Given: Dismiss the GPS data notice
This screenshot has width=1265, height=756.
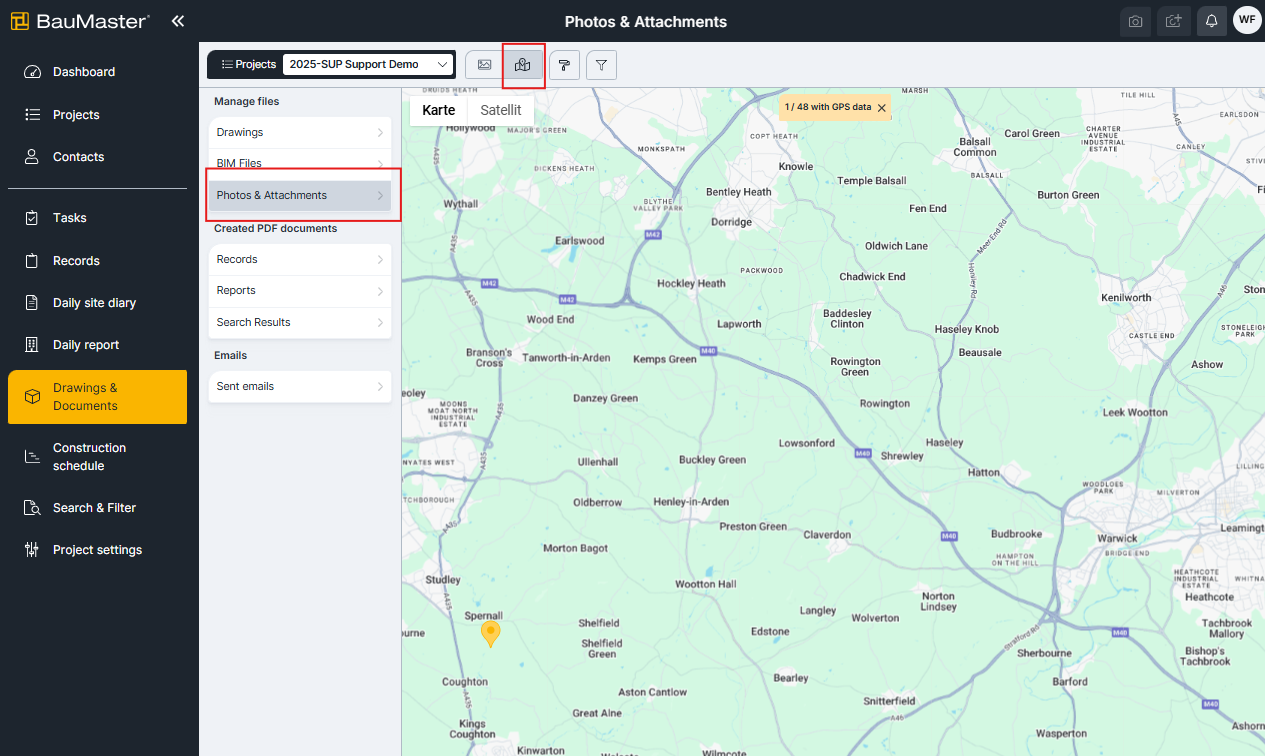Looking at the screenshot, I should pyautogui.click(x=881, y=107).
